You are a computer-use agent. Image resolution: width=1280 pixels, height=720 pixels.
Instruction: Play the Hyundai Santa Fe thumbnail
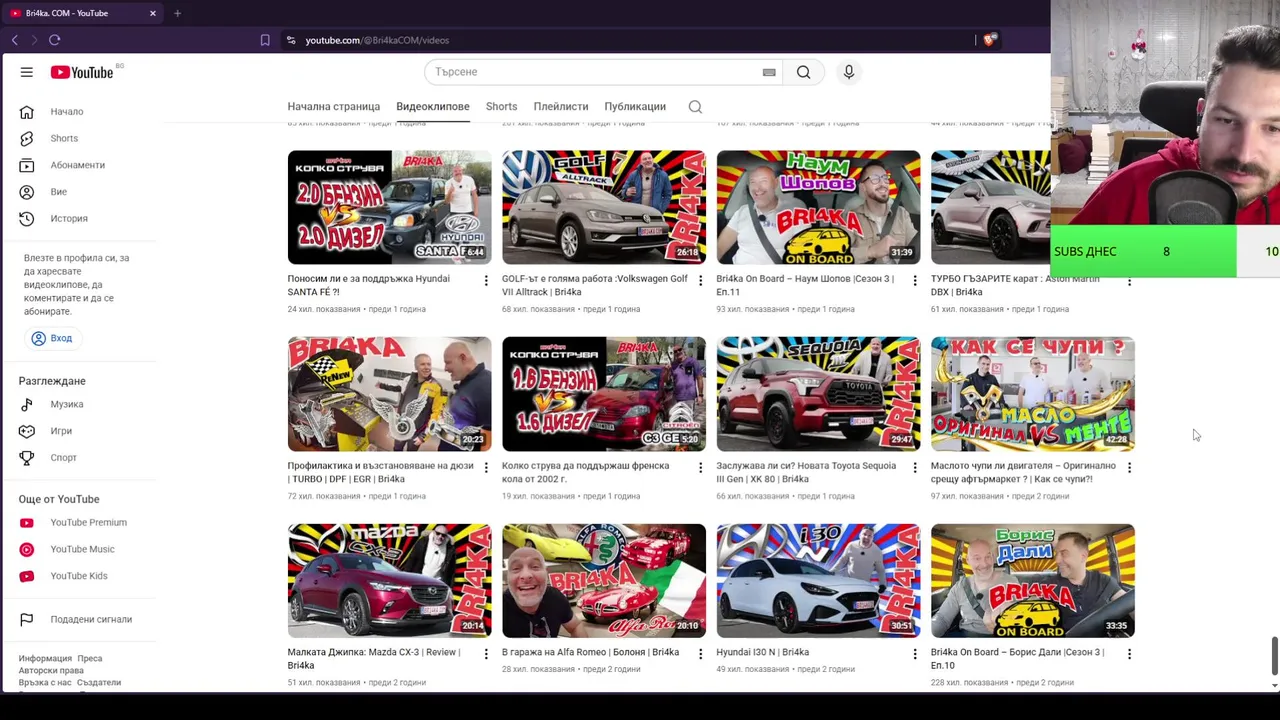[x=389, y=207]
